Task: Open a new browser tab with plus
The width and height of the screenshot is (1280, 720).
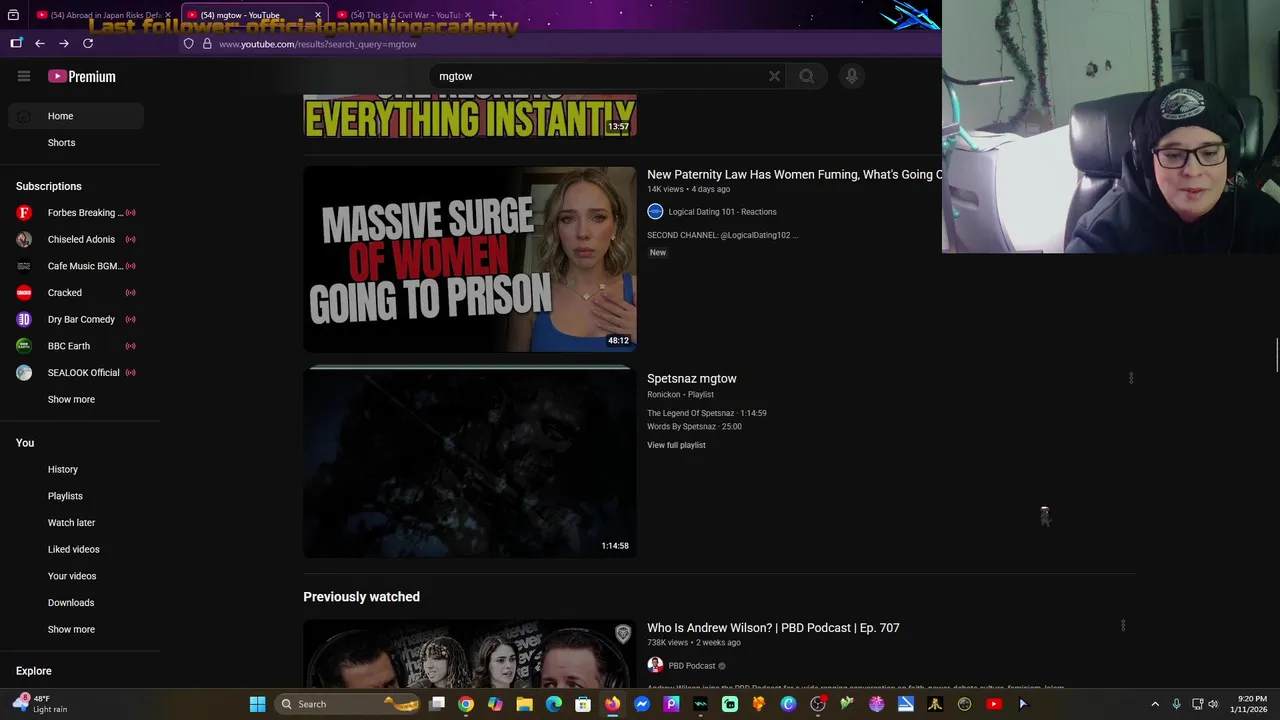Action: 493,15
